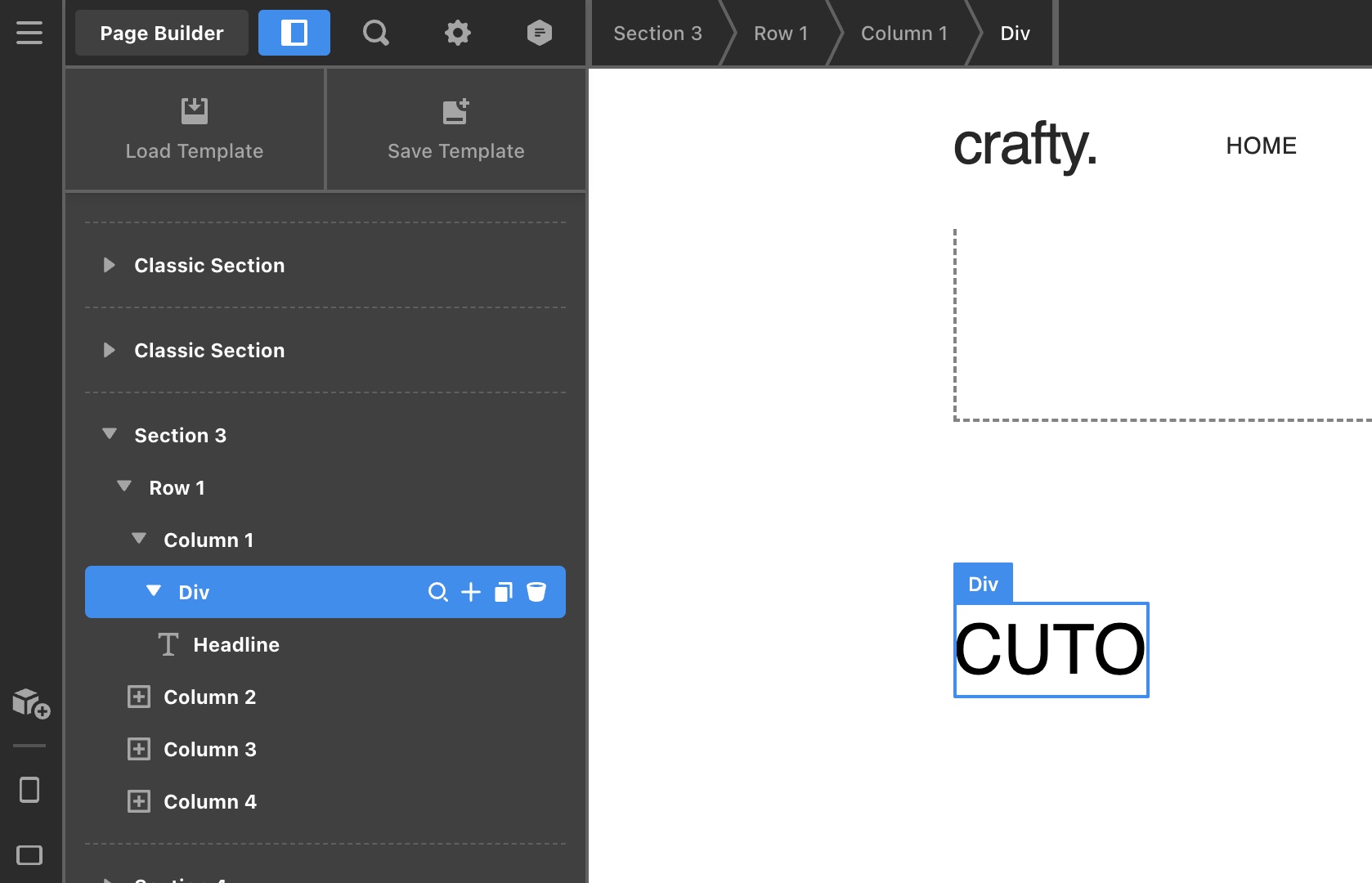Collapse the Section 3 tree item
The image size is (1372, 883).
(x=110, y=434)
